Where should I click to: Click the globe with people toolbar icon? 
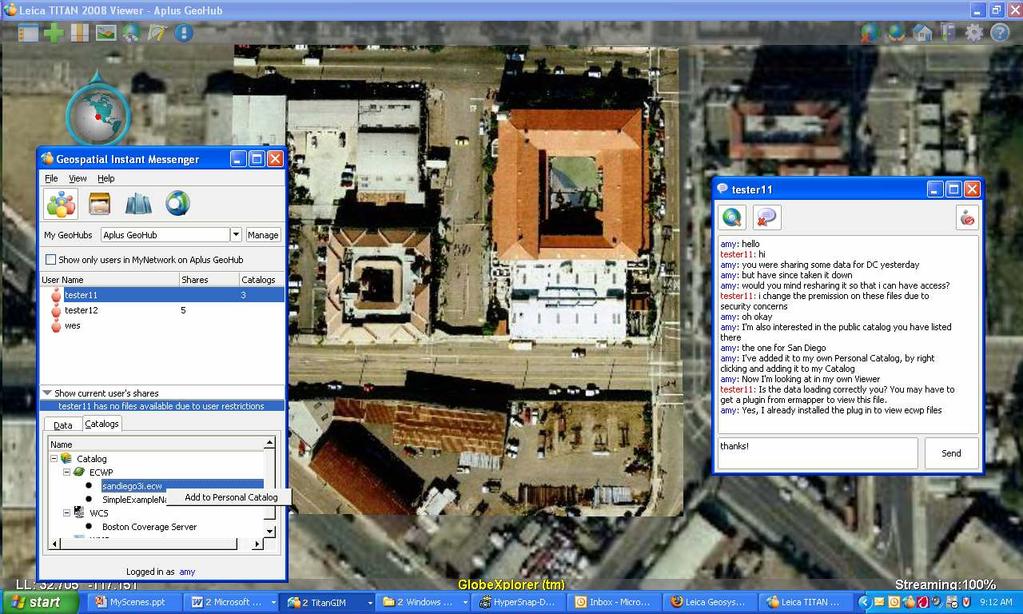point(131,33)
